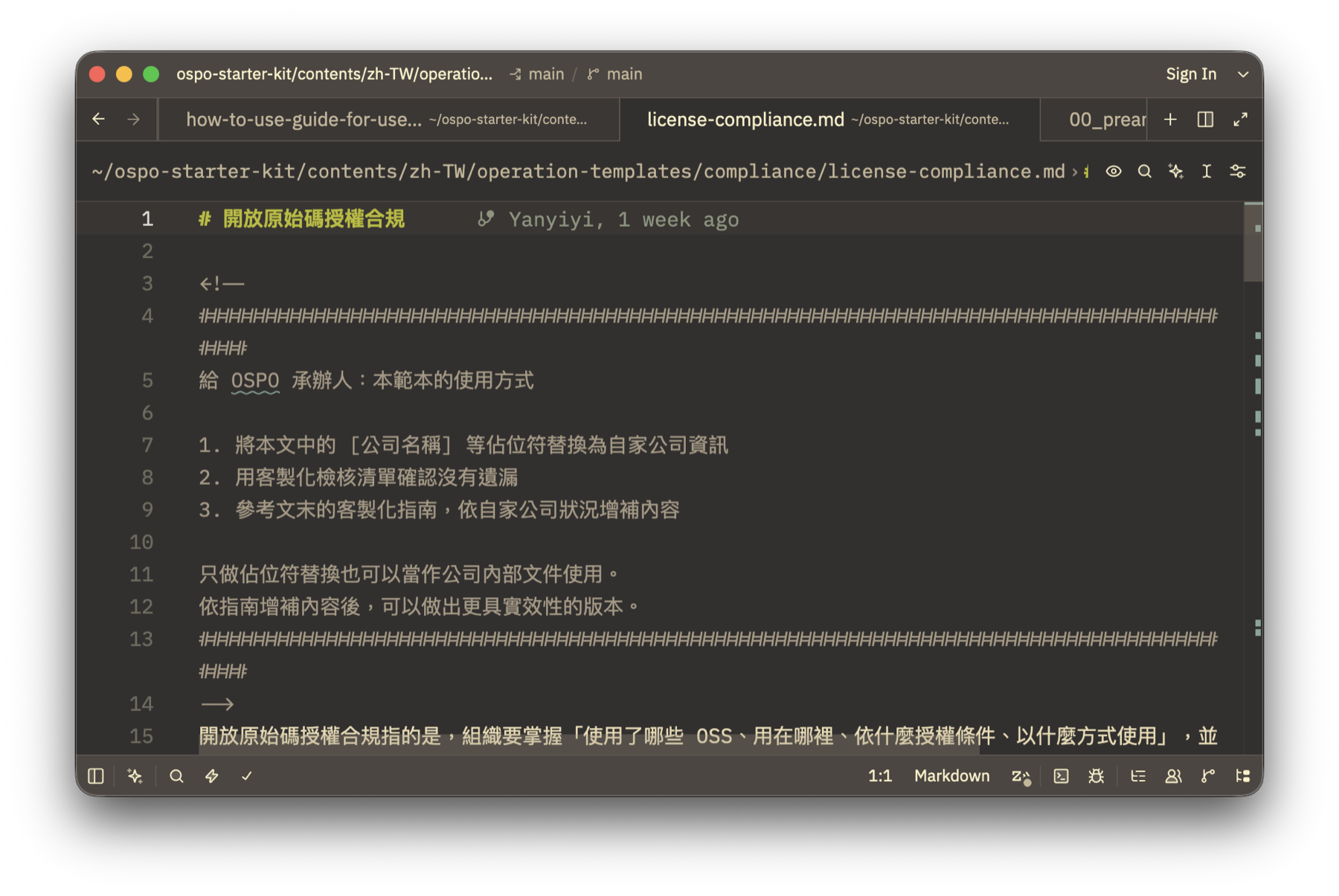Go back in navigation history
The image size is (1339, 896).
coord(99,119)
